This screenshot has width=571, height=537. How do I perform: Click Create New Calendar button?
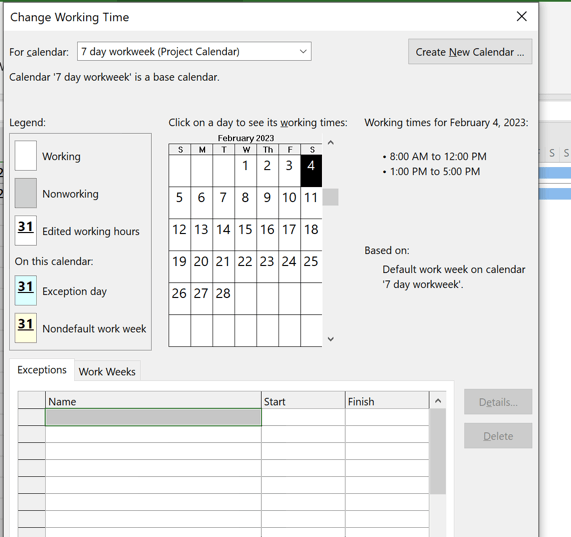(x=470, y=52)
